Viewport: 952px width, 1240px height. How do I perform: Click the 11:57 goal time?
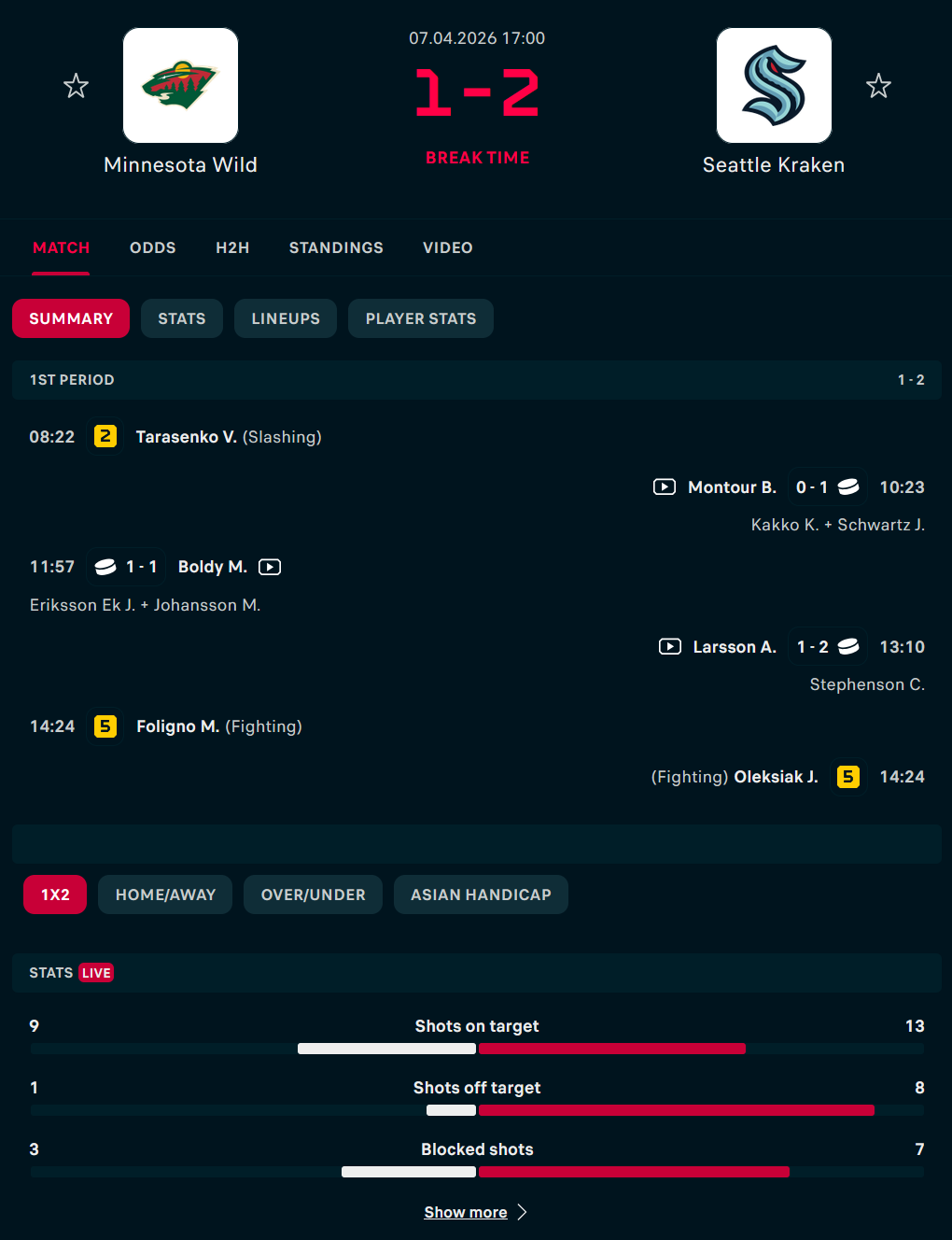coord(52,567)
